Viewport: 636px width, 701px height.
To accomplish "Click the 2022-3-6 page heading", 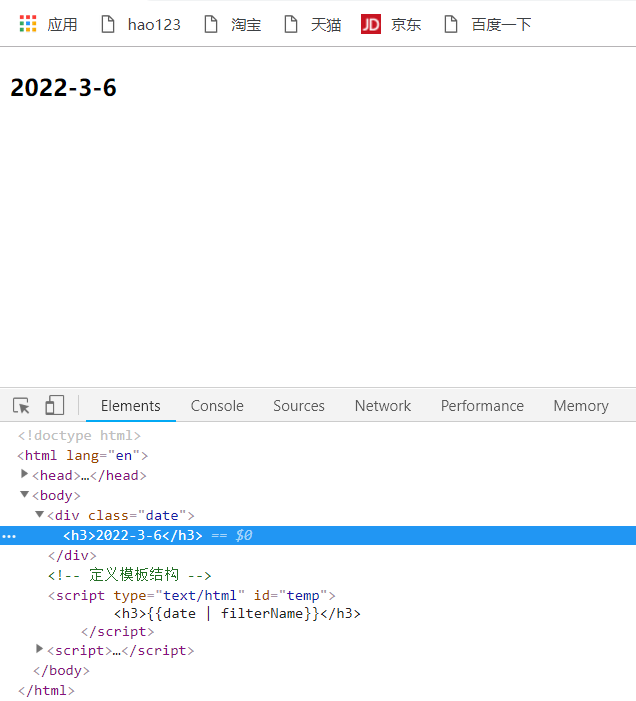I will tap(63, 87).
